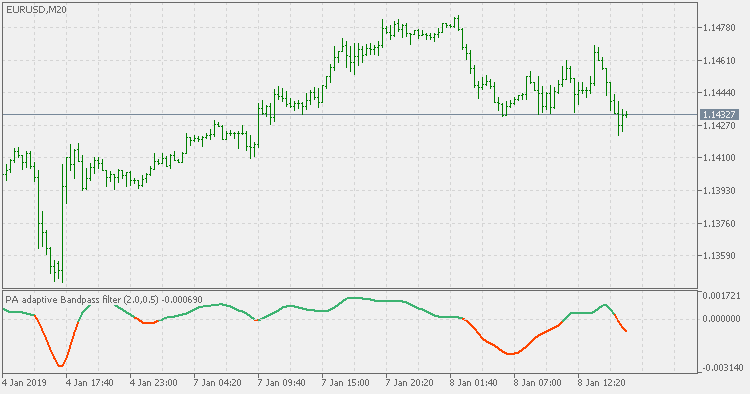Click the 4 Jan 23:00 time label
The width and height of the screenshot is (750, 394).
tap(154, 383)
